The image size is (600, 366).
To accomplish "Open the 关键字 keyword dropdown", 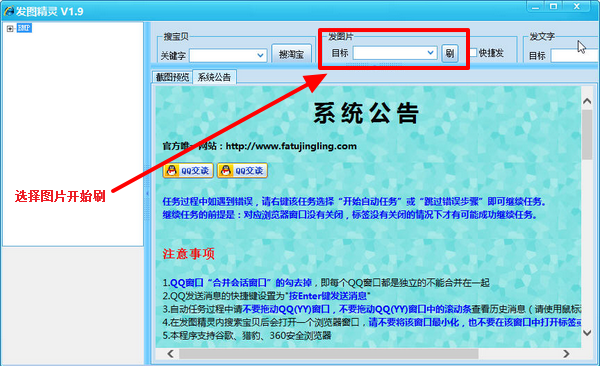I will pos(261,56).
